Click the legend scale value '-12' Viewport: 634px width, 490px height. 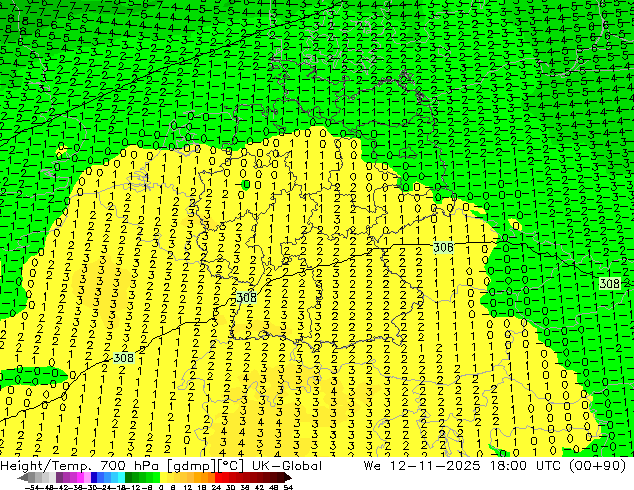tap(133, 487)
